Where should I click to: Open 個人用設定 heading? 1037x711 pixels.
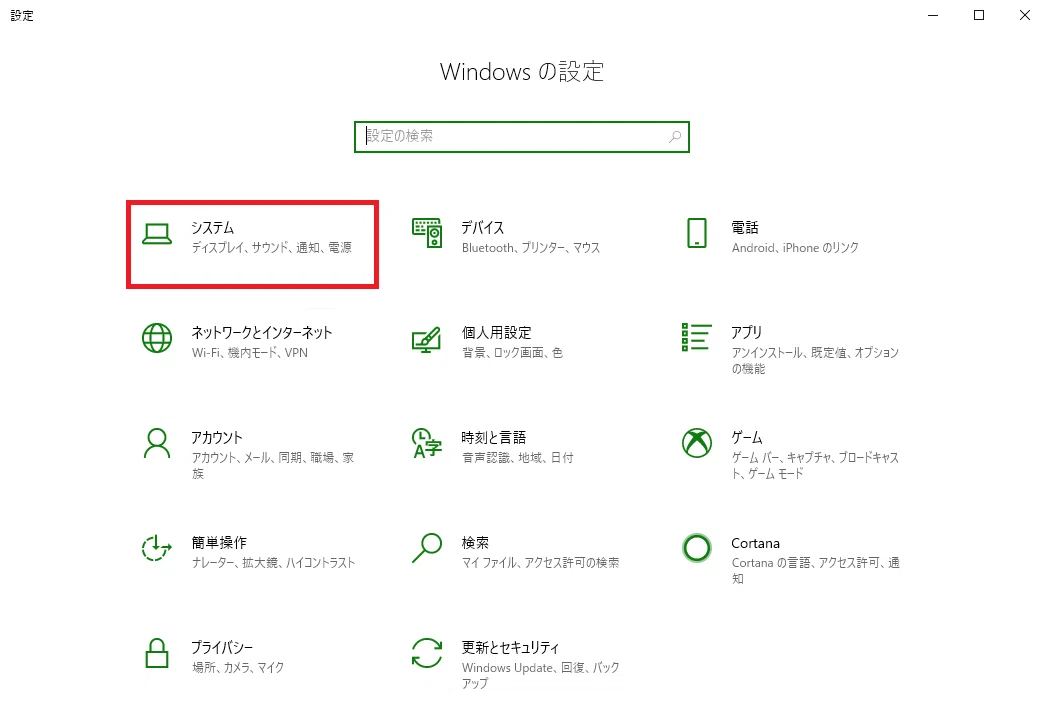click(497, 332)
